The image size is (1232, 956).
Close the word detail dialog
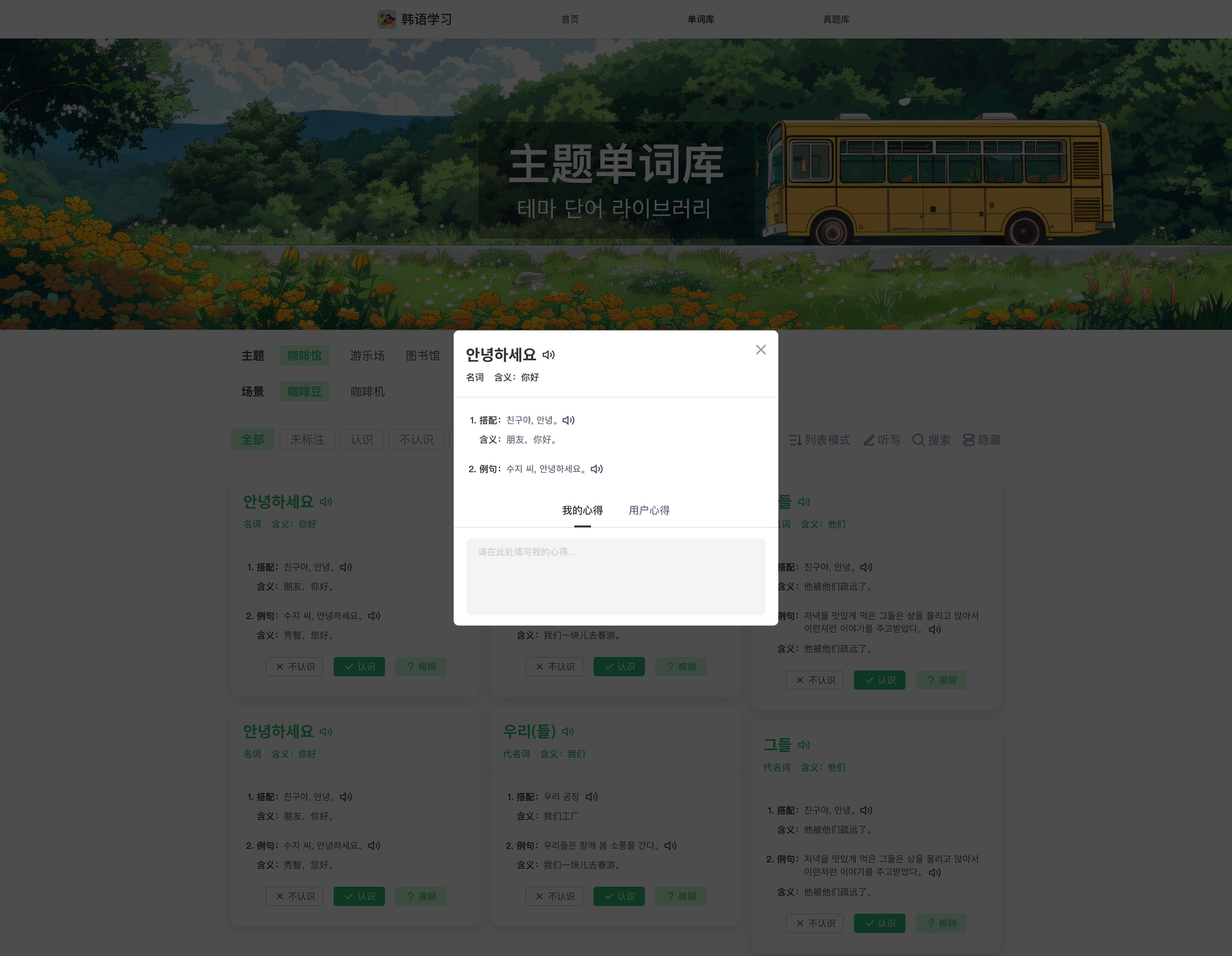[760, 350]
